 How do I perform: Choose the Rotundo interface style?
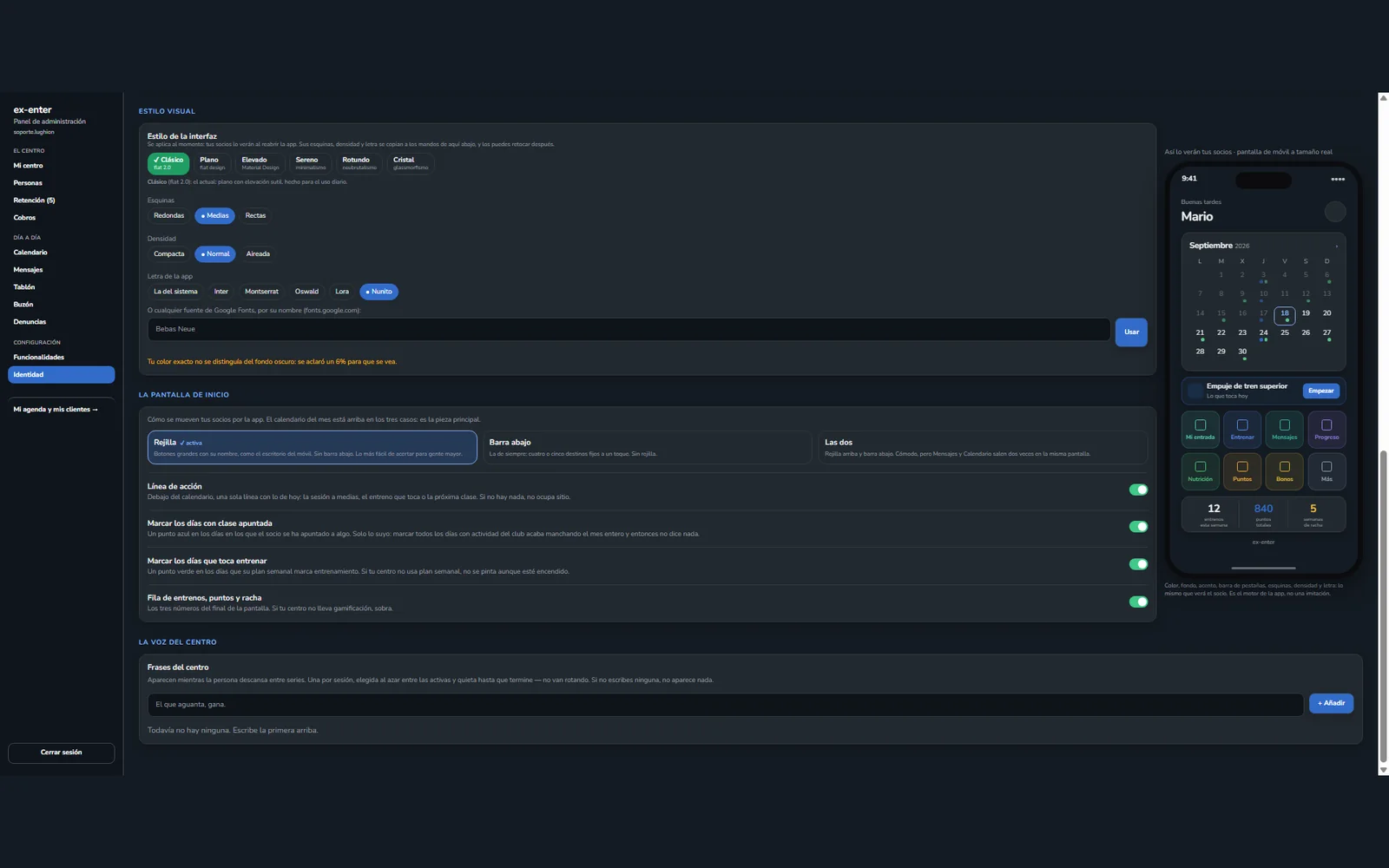pyautogui.click(x=359, y=163)
